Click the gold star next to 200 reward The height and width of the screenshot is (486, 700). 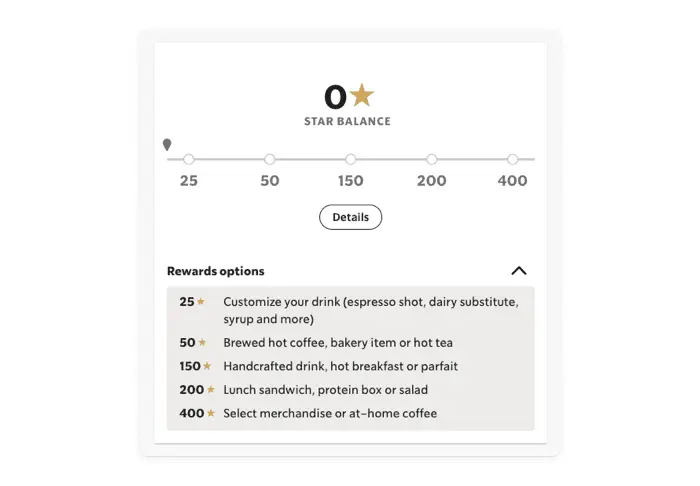pos(210,390)
